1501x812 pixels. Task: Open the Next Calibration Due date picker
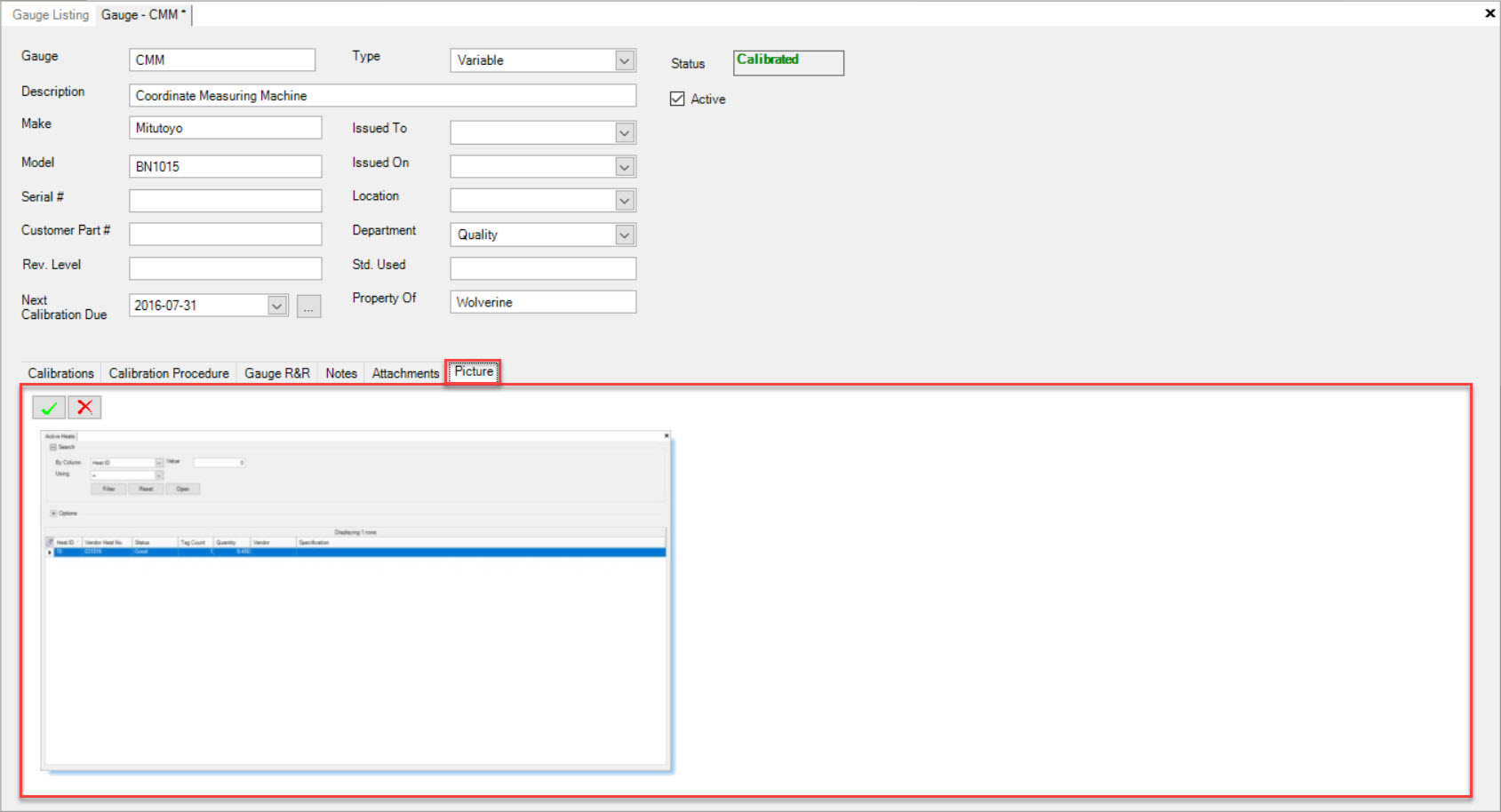coord(277,306)
